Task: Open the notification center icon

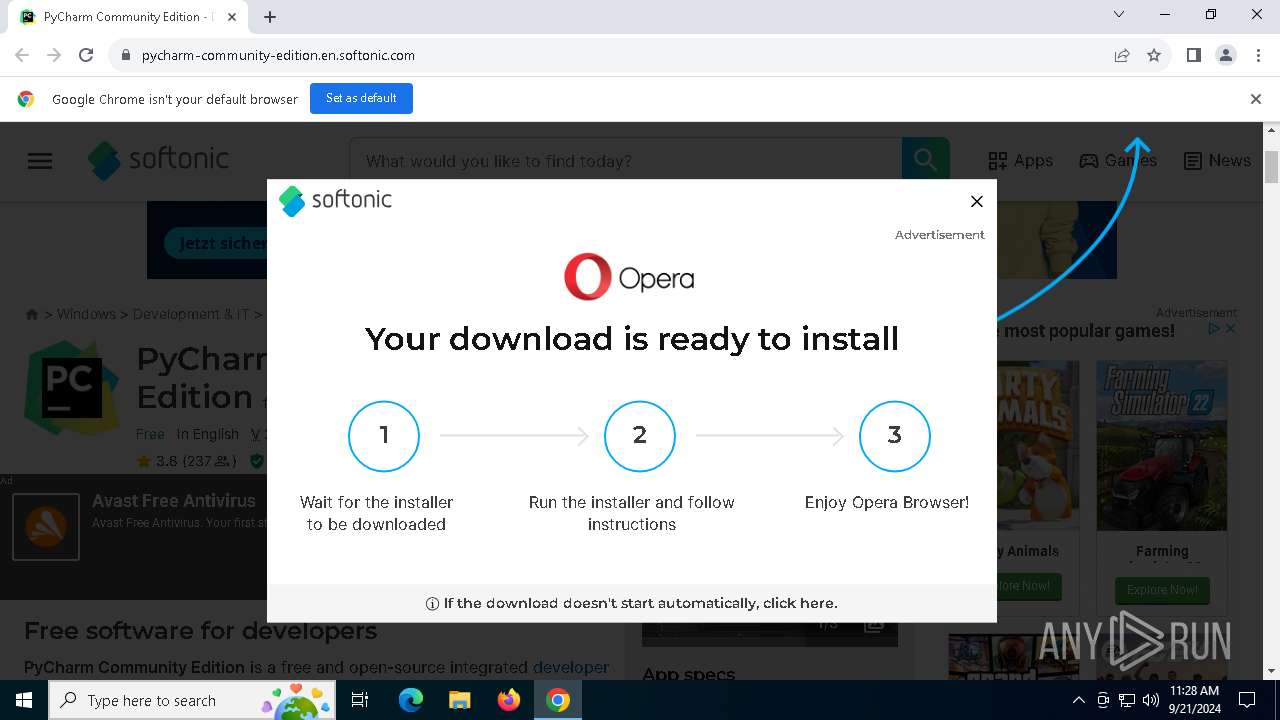Action: coord(1247,700)
